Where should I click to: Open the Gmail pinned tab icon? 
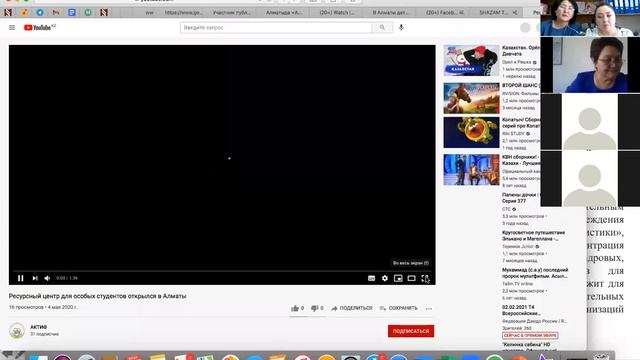coord(56,13)
